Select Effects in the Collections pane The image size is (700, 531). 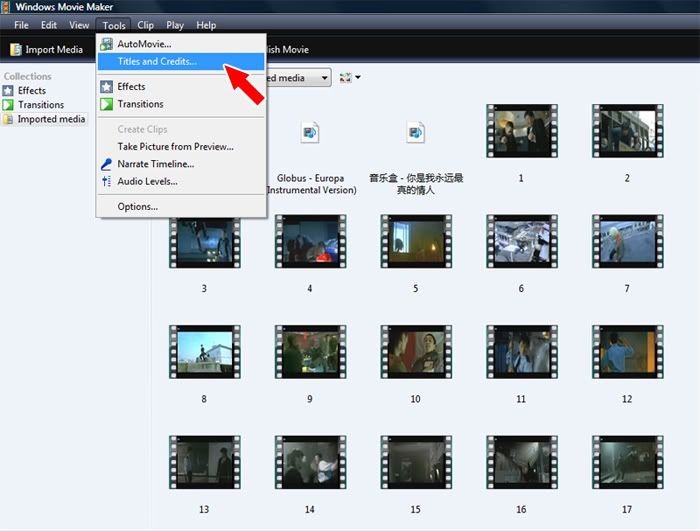(x=31, y=91)
